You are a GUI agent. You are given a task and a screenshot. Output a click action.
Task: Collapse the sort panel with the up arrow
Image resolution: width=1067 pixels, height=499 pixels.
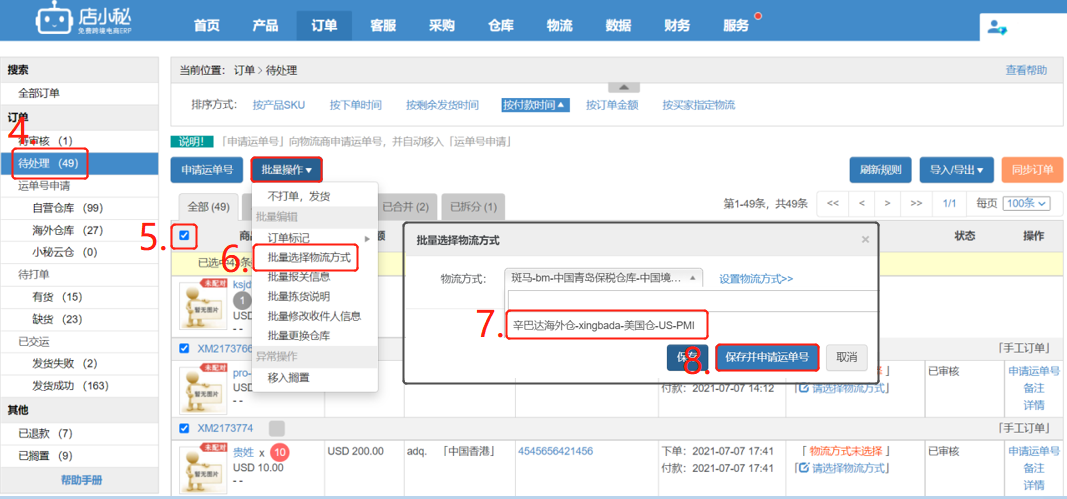(624, 87)
